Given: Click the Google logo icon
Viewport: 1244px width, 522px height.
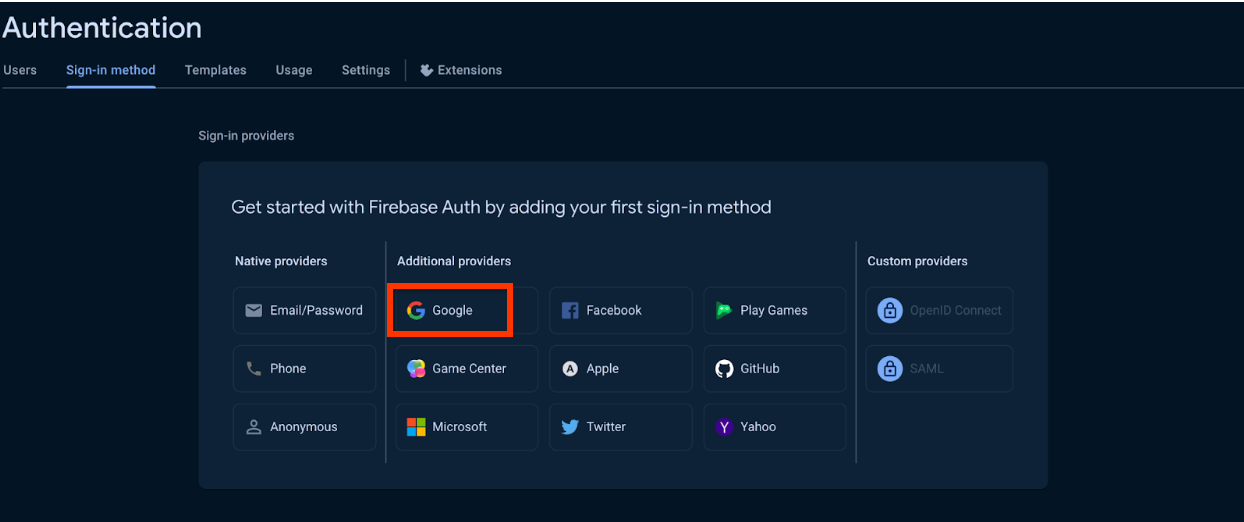Looking at the screenshot, I should pyautogui.click(x=416, y=311).
